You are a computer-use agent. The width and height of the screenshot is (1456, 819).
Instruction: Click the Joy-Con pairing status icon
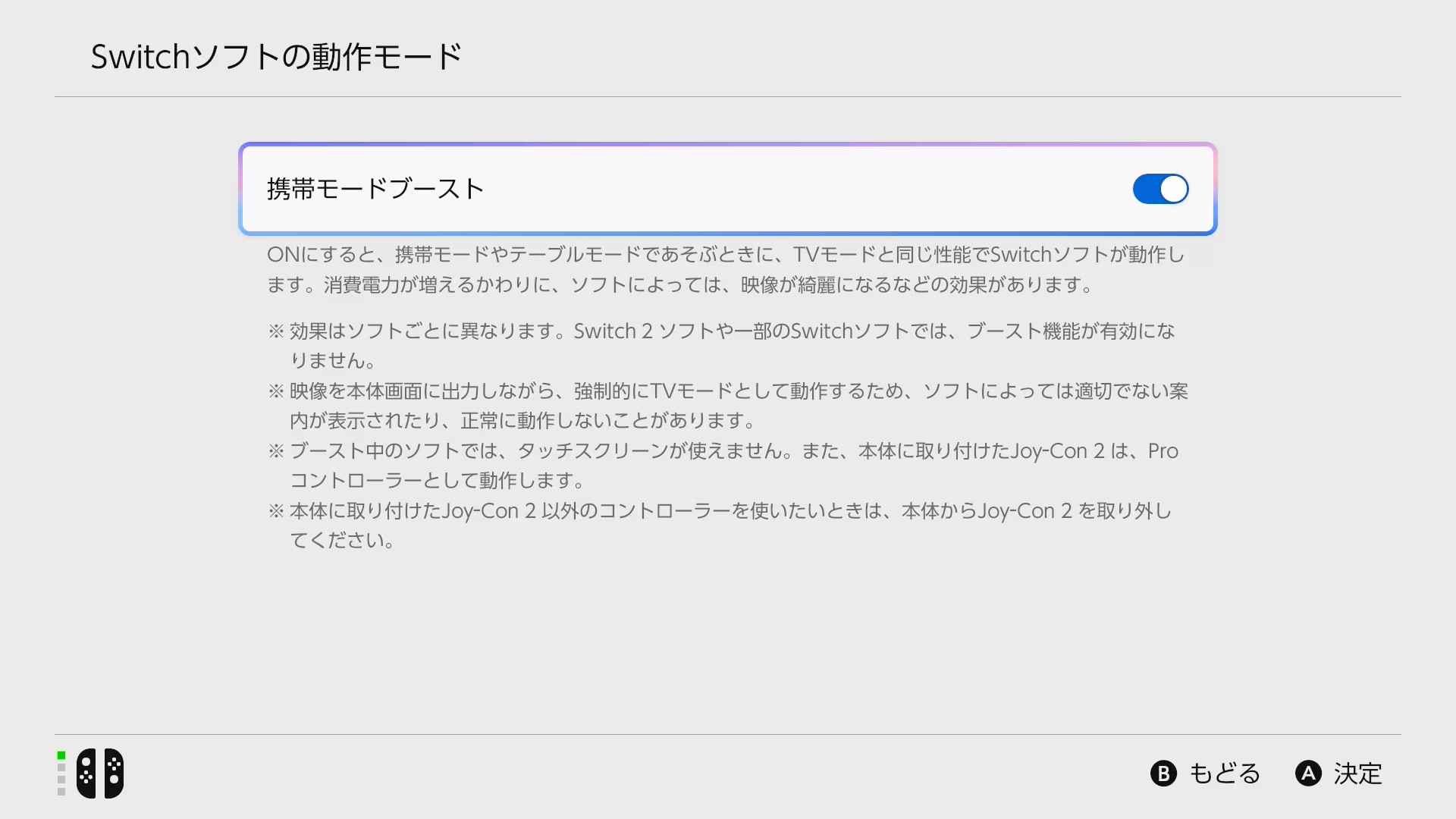101,773
